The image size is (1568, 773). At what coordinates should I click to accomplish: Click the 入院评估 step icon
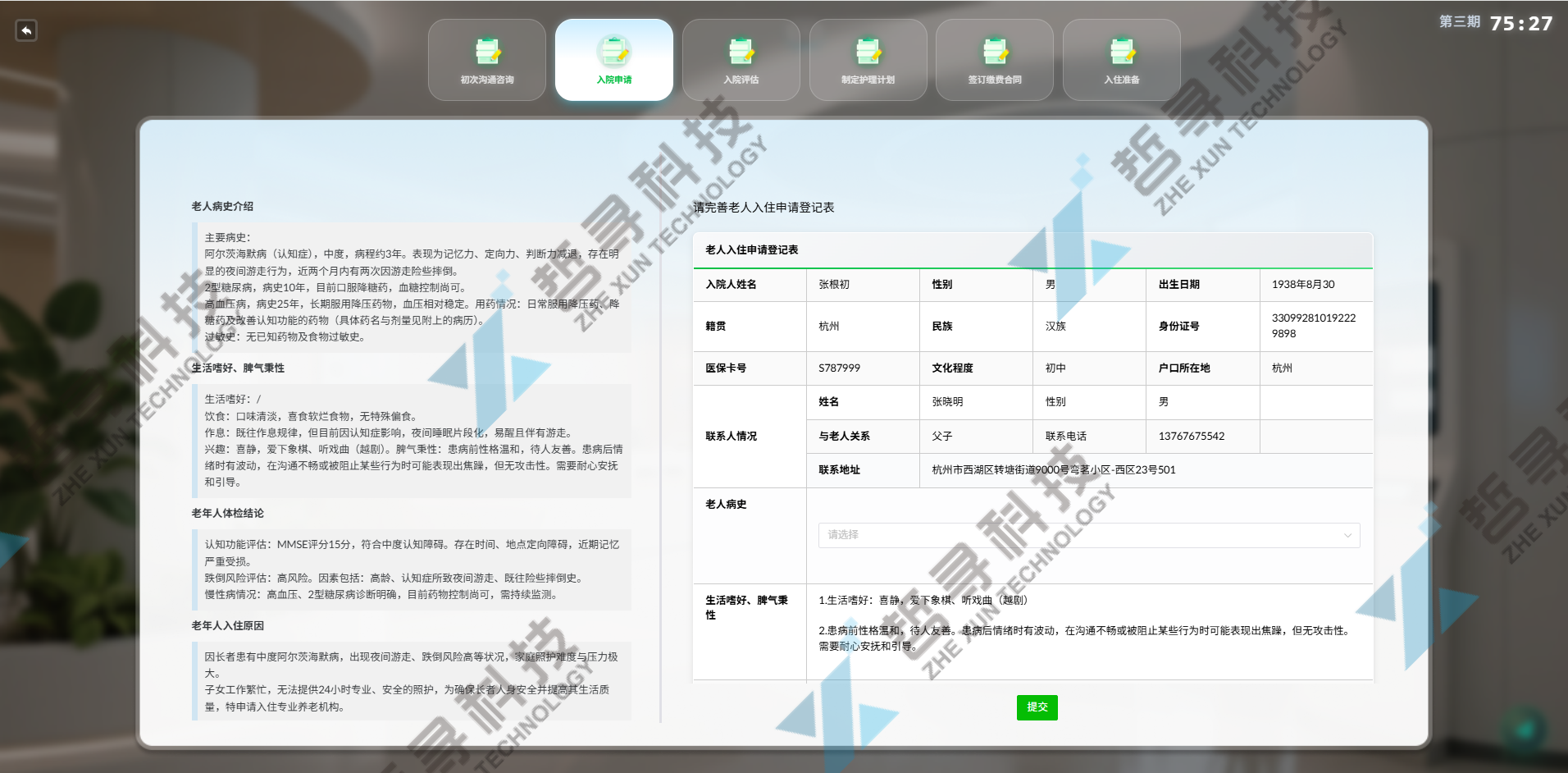click(741, 51)
